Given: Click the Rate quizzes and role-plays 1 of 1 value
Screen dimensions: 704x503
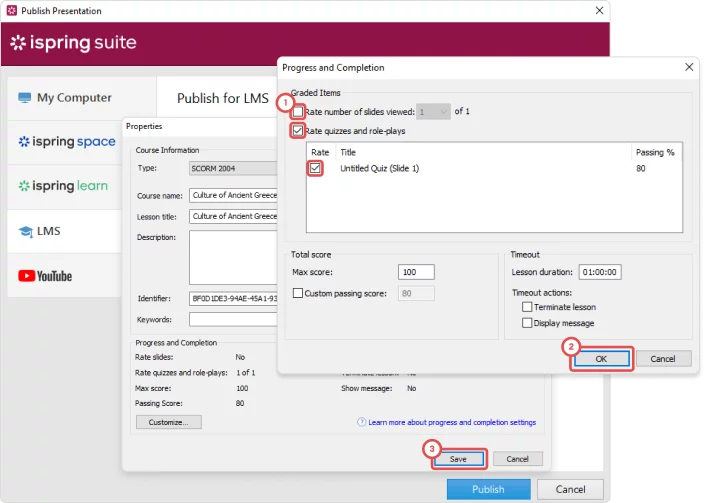Looking at the screenshot, I should [x=246, y=373].
